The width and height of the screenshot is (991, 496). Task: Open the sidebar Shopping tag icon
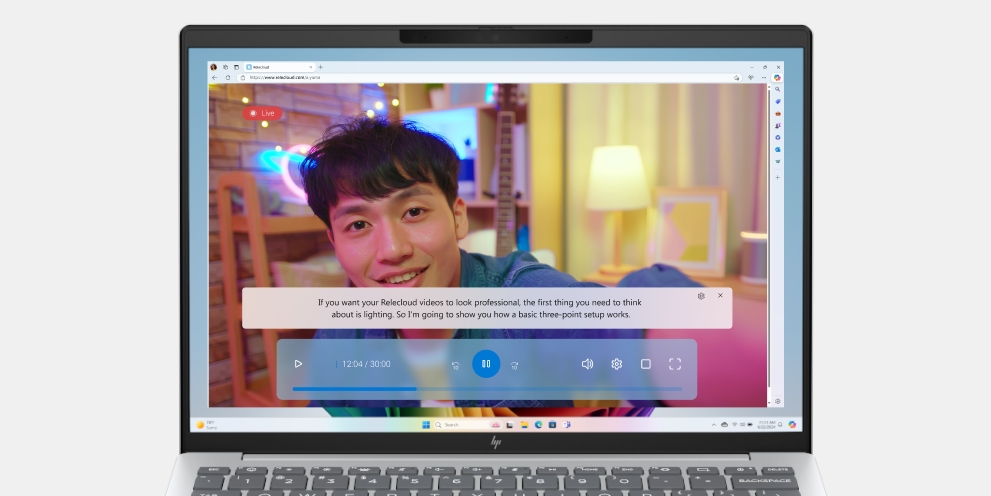(x=777, y=102)
